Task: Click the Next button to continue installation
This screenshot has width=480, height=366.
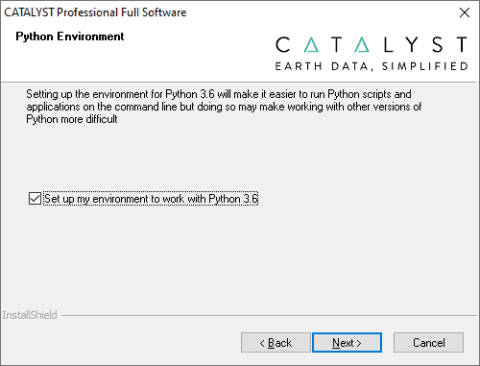Action: [x=347, y=342]
